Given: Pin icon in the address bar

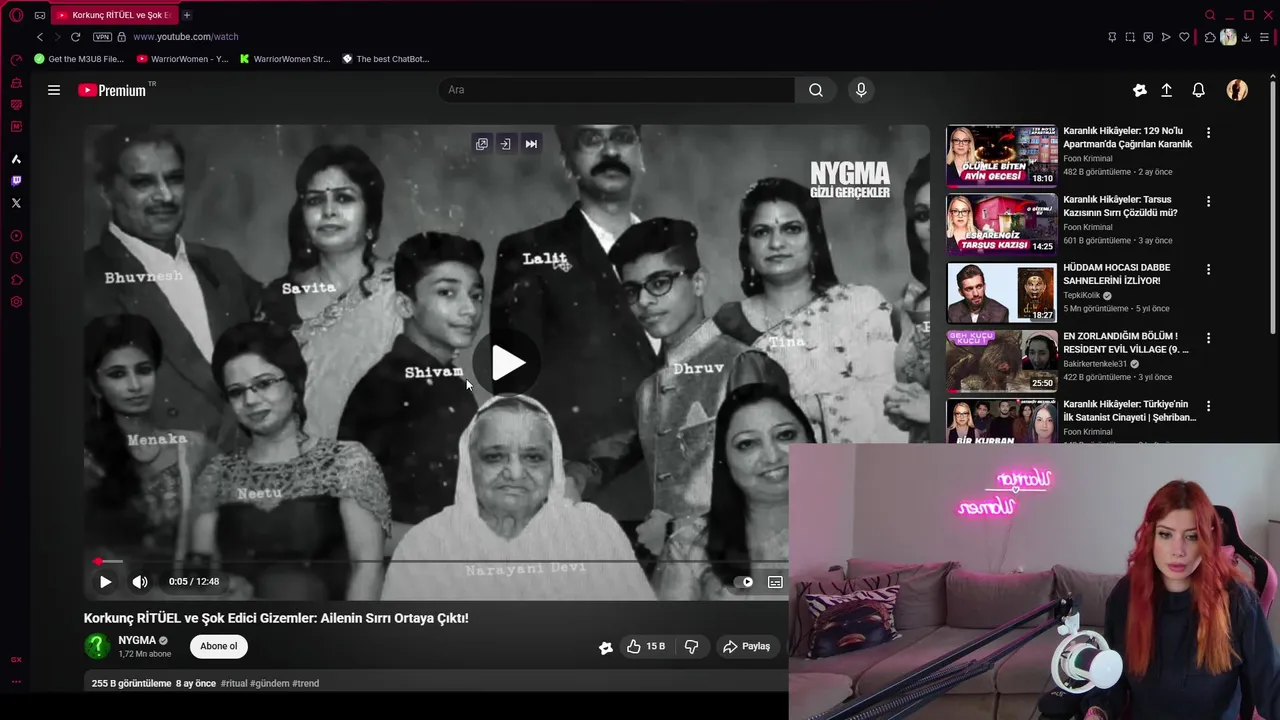Looking at the screenshot, I should pyautogui.click(x=1112, y=37).
